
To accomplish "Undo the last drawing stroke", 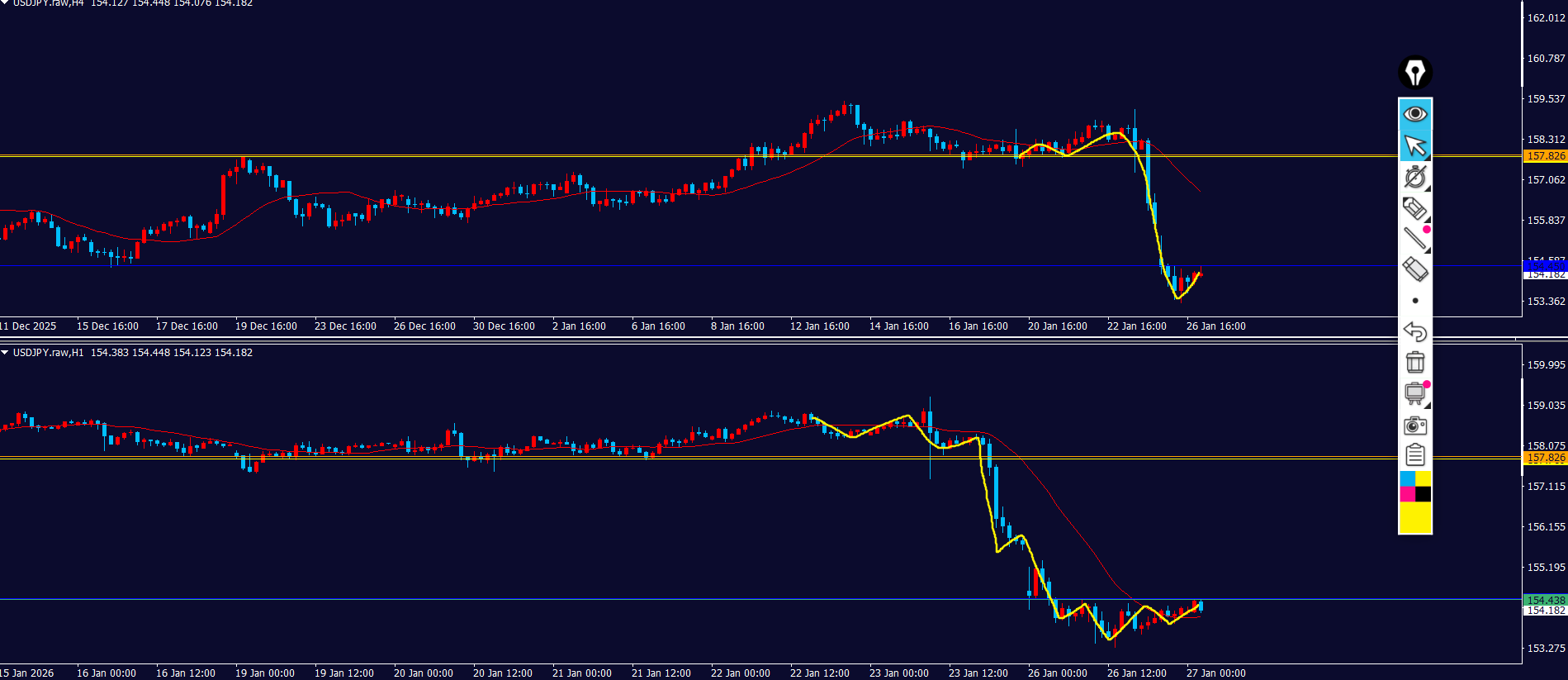I will point(1414,331).
